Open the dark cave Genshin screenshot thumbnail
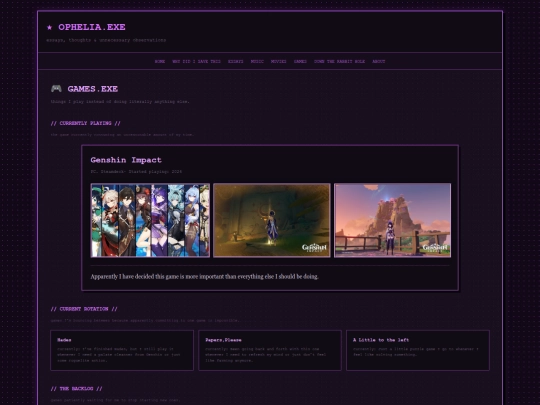This screenshot has width=540, height=405. 272,220
